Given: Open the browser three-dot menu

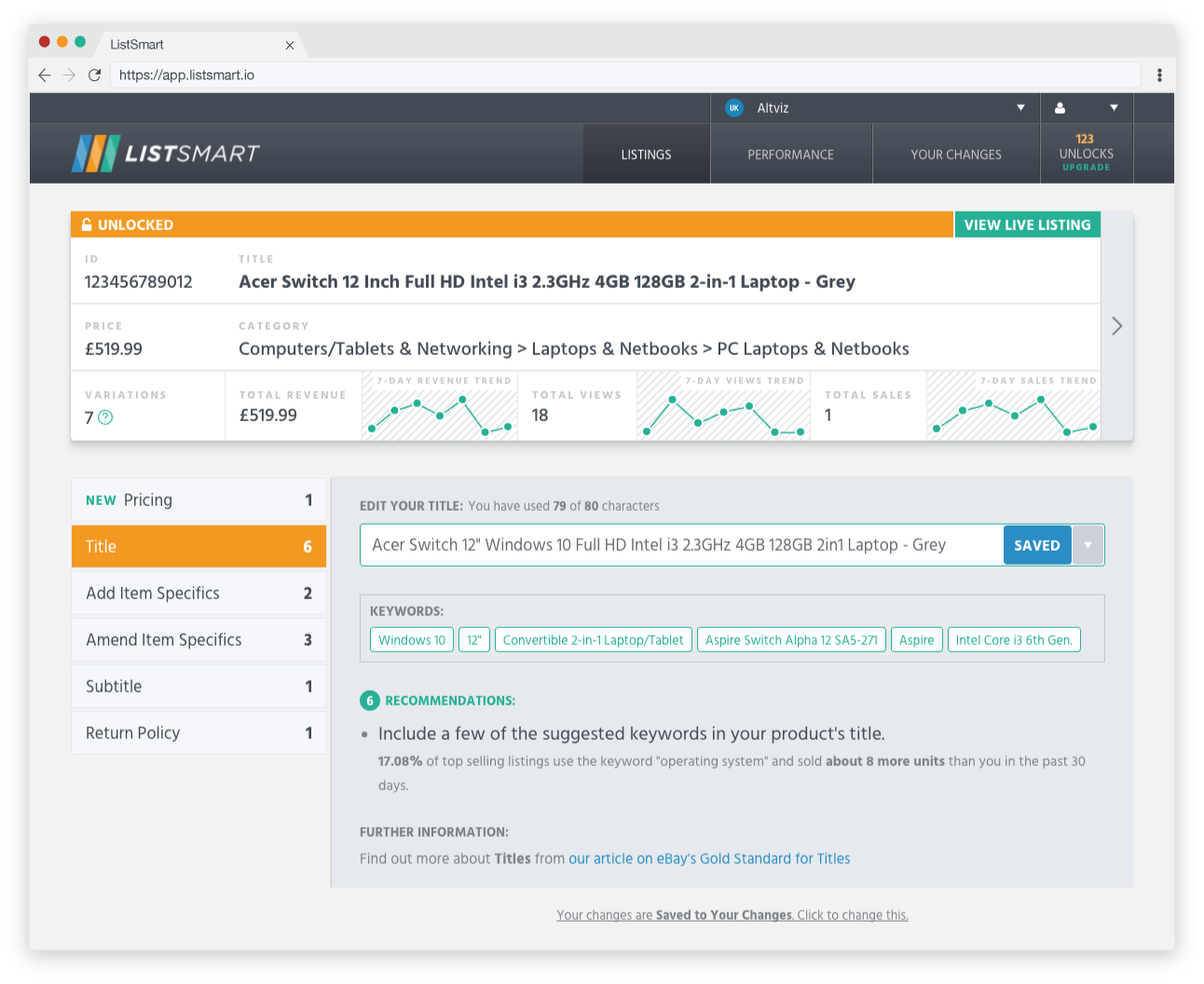Looking at the screenshot, I should (x=1159, y=75).
